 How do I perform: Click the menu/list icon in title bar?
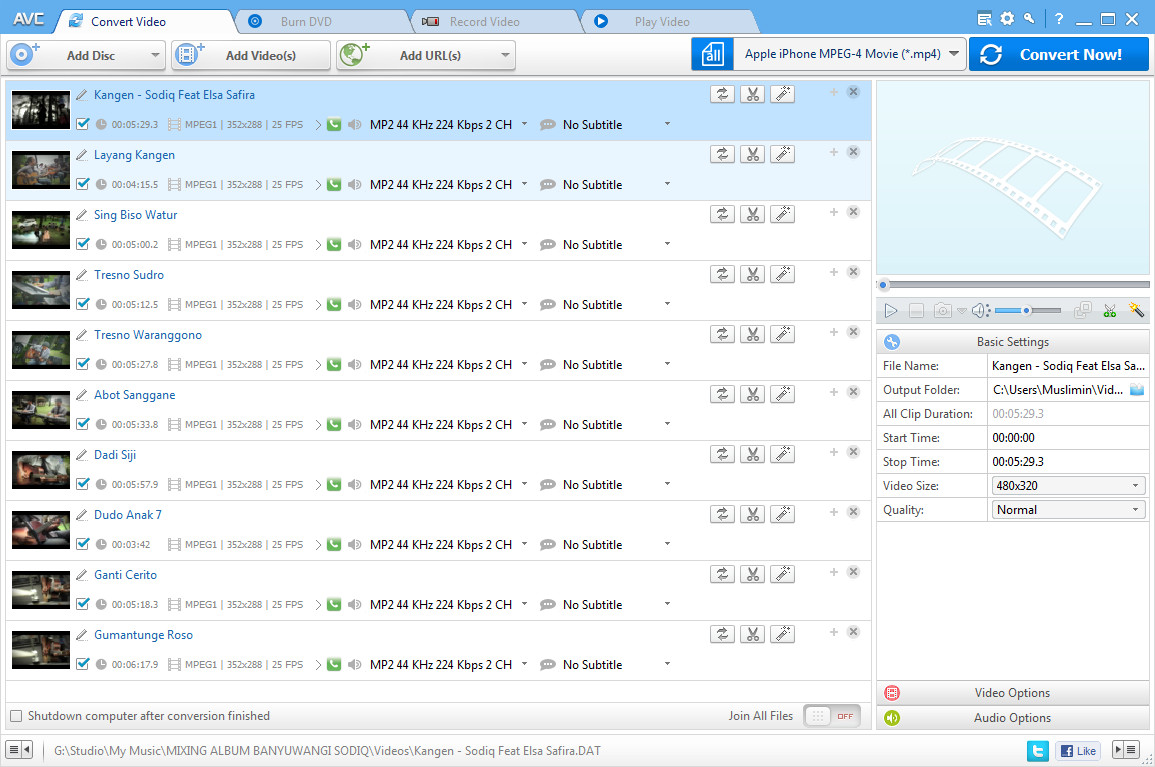click(984, 19)
